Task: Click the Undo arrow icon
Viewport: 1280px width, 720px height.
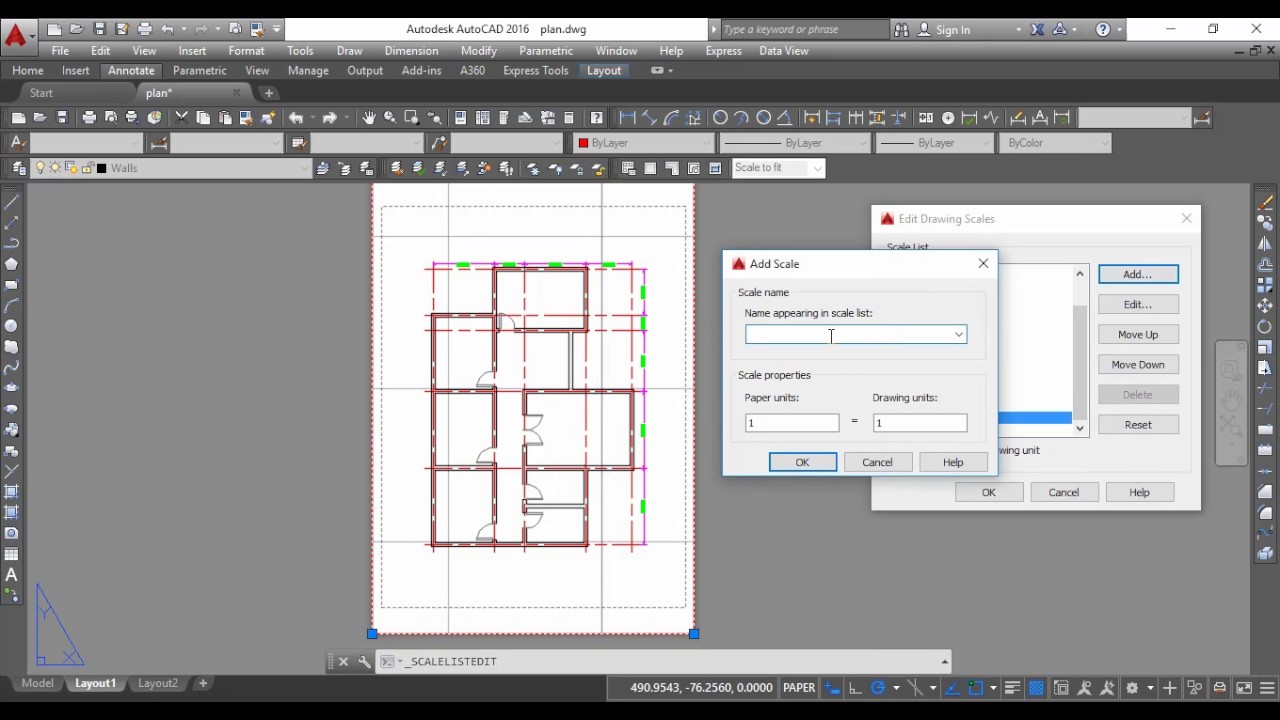Action: [x=296, y=117]
